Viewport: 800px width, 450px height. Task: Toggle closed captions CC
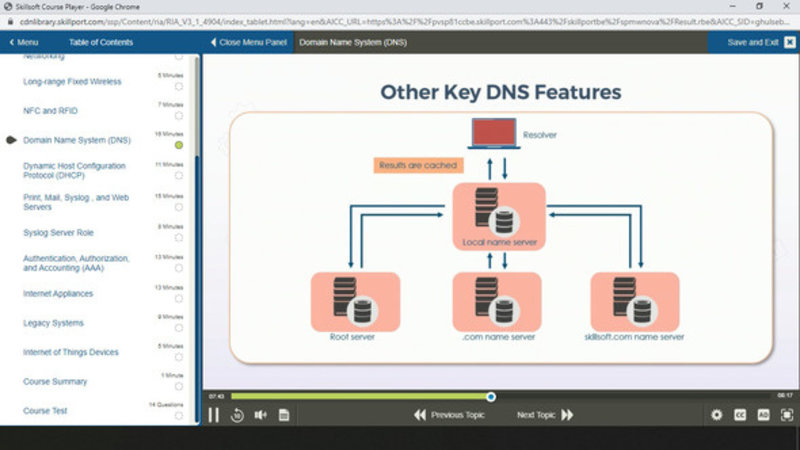[x=740, y=415]
